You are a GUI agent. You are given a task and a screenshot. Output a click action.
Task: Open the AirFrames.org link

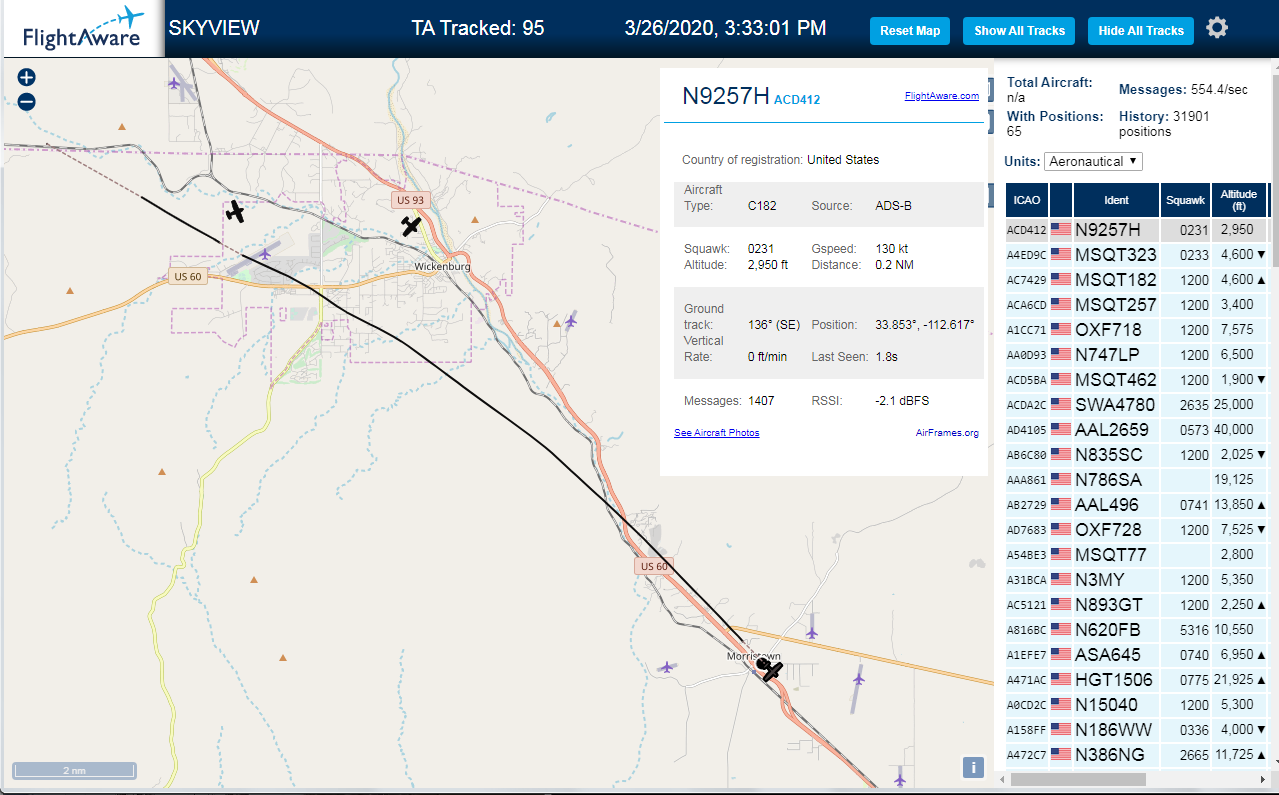click(x=947, y=433)
